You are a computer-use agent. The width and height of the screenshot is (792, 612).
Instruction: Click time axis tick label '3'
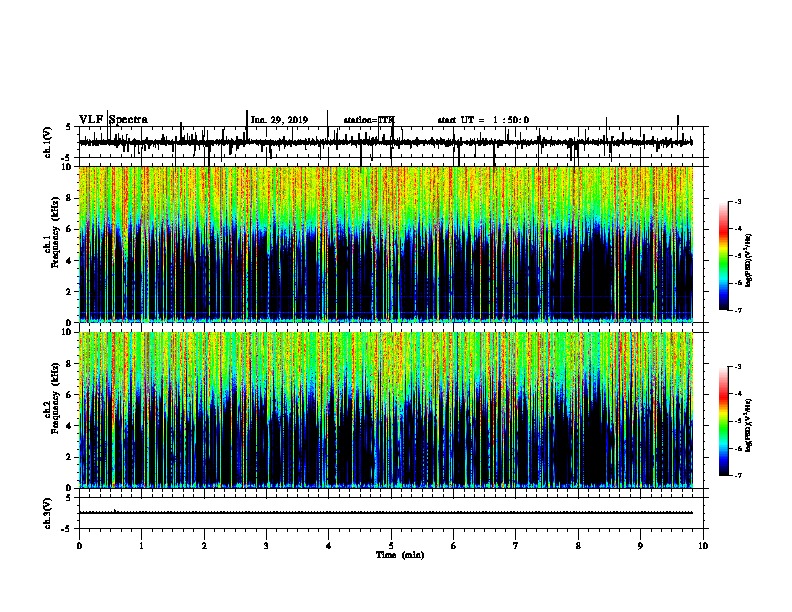[x=266, y=546]
